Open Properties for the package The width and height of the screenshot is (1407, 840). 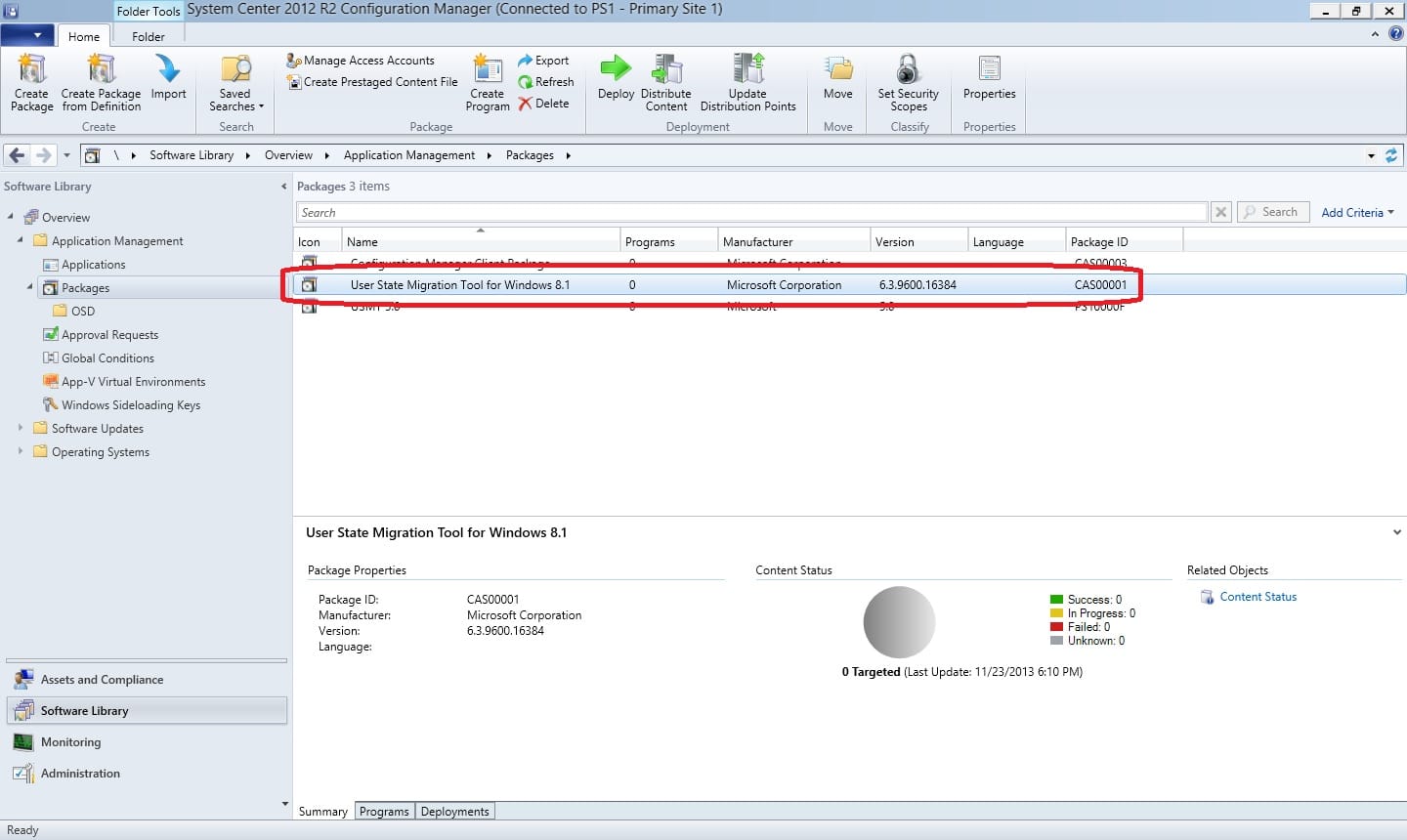(x=989, y=83)
